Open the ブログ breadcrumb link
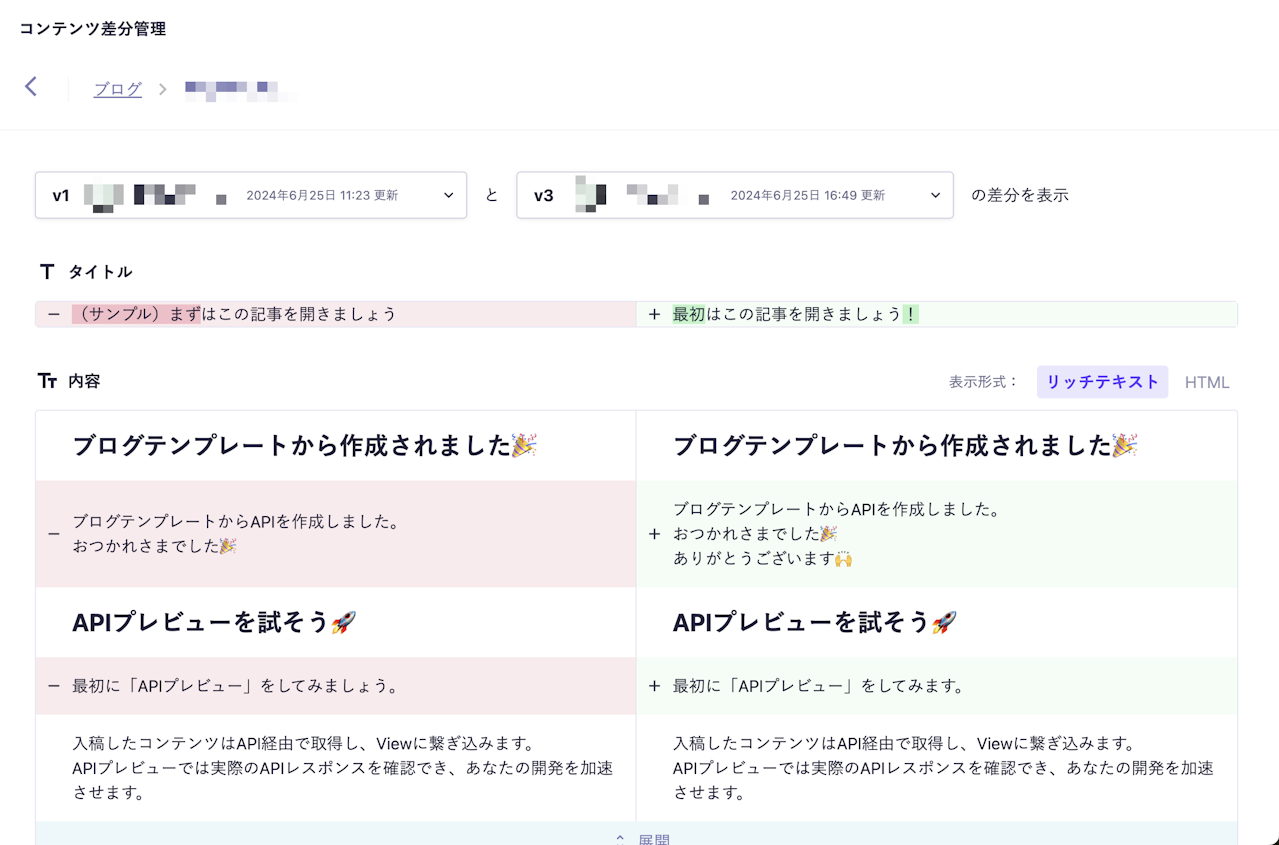Image resolution: width=1279 pixels, height=845 pixels. (x=117, y=88)
